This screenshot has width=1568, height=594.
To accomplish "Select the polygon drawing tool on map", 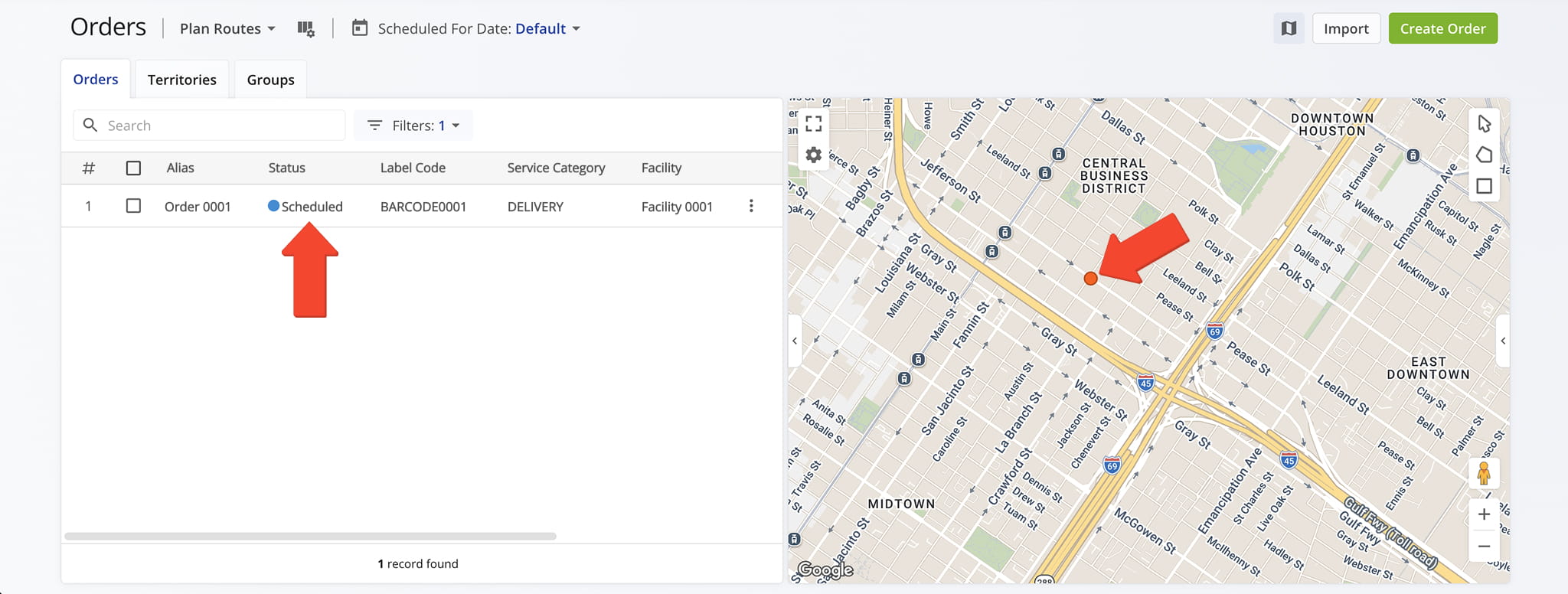I will tap(1484, 155).
